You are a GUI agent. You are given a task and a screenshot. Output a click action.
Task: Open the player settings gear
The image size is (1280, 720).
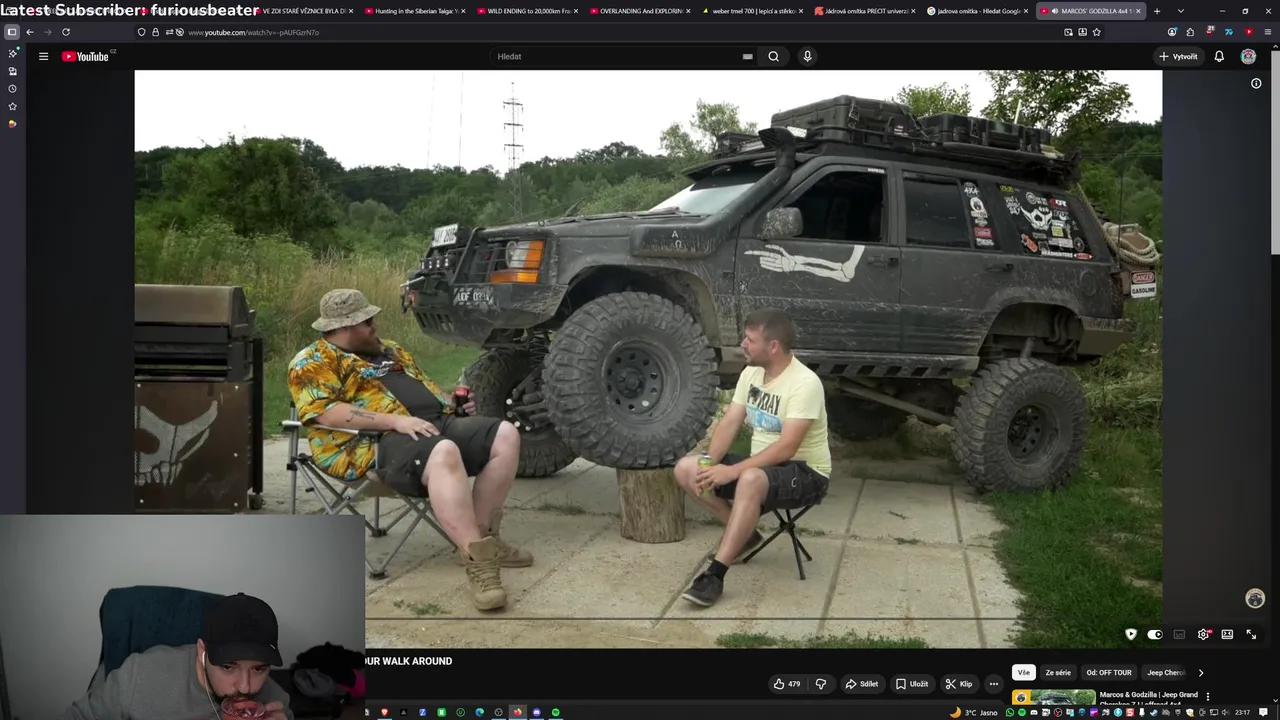pos(1204,634)
